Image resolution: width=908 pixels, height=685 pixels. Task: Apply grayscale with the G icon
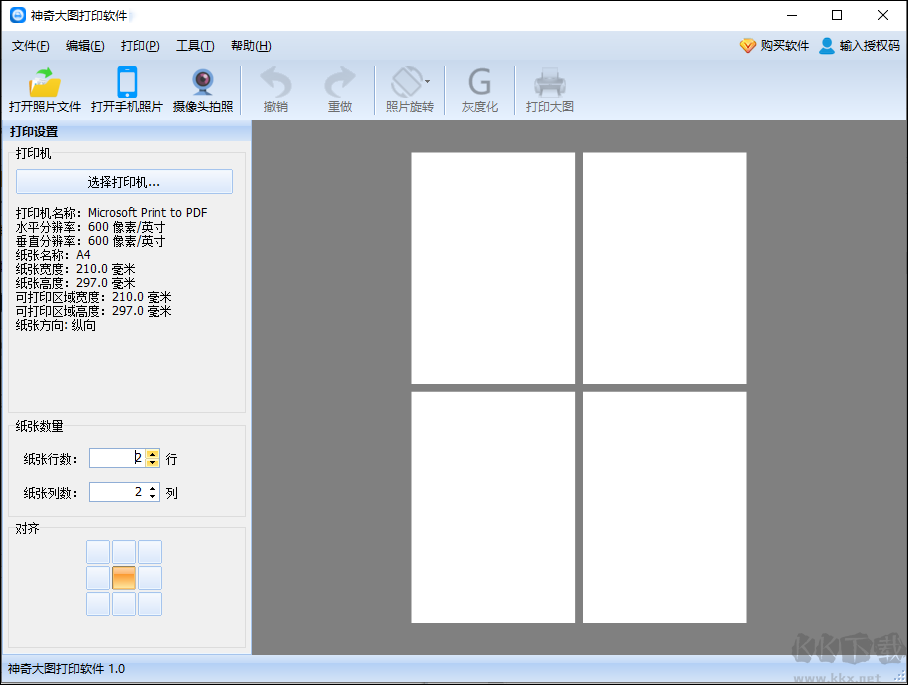click(x=479, y=82)
